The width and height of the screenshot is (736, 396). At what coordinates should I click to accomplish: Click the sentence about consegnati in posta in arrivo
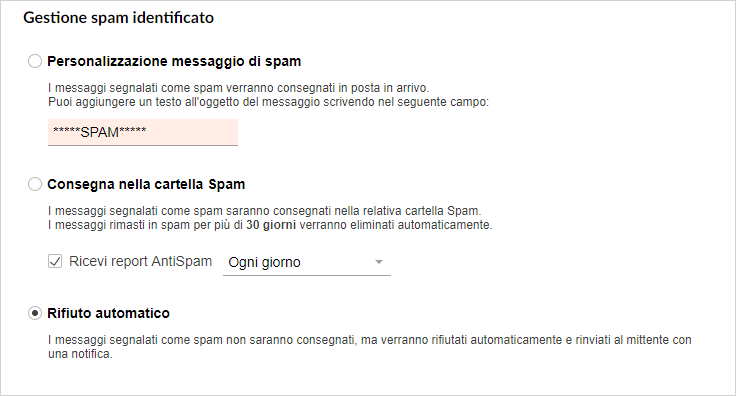tap(238, 88)
